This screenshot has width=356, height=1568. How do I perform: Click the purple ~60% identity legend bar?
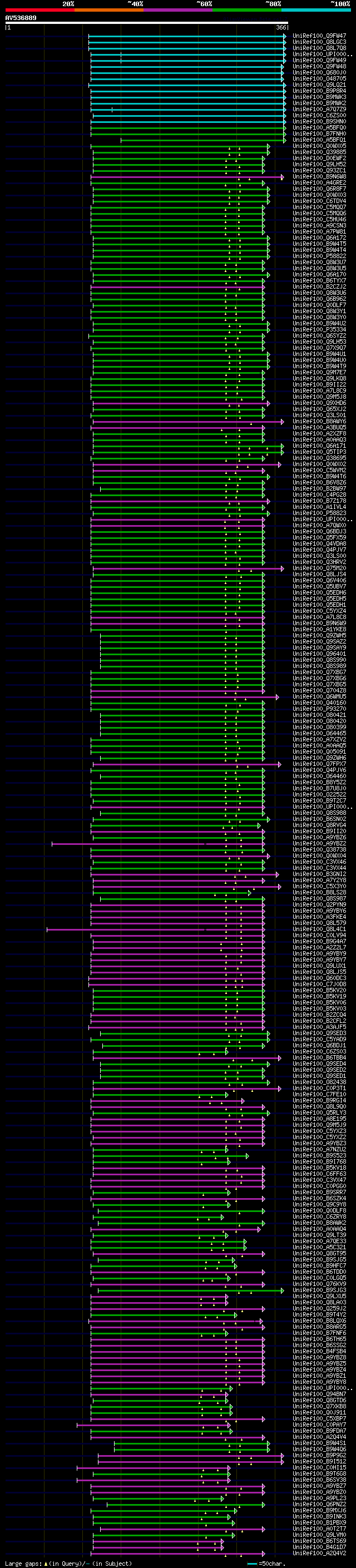click(x=177, y=10)
